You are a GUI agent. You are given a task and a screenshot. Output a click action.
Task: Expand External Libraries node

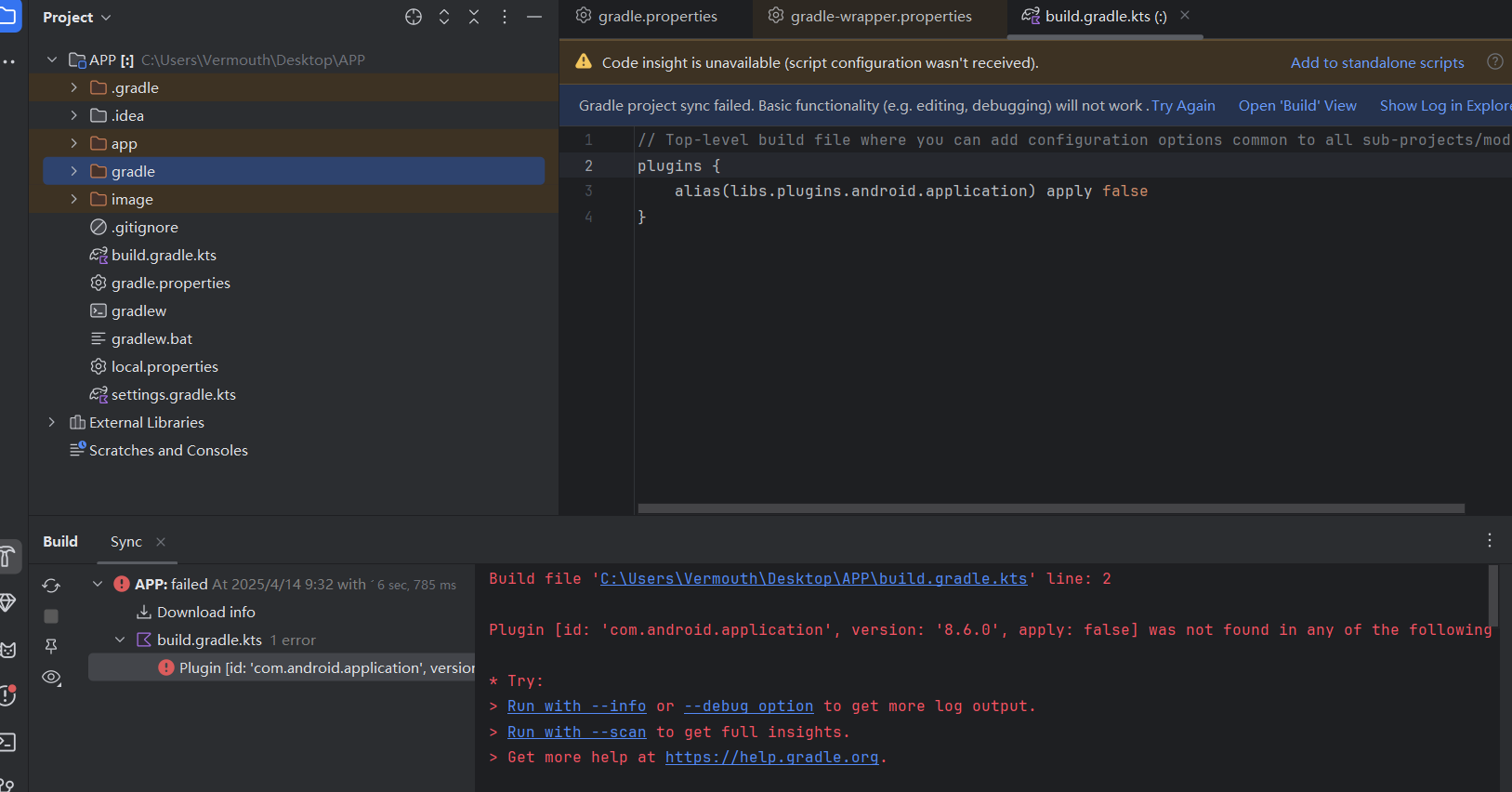[x=52, y=422]
